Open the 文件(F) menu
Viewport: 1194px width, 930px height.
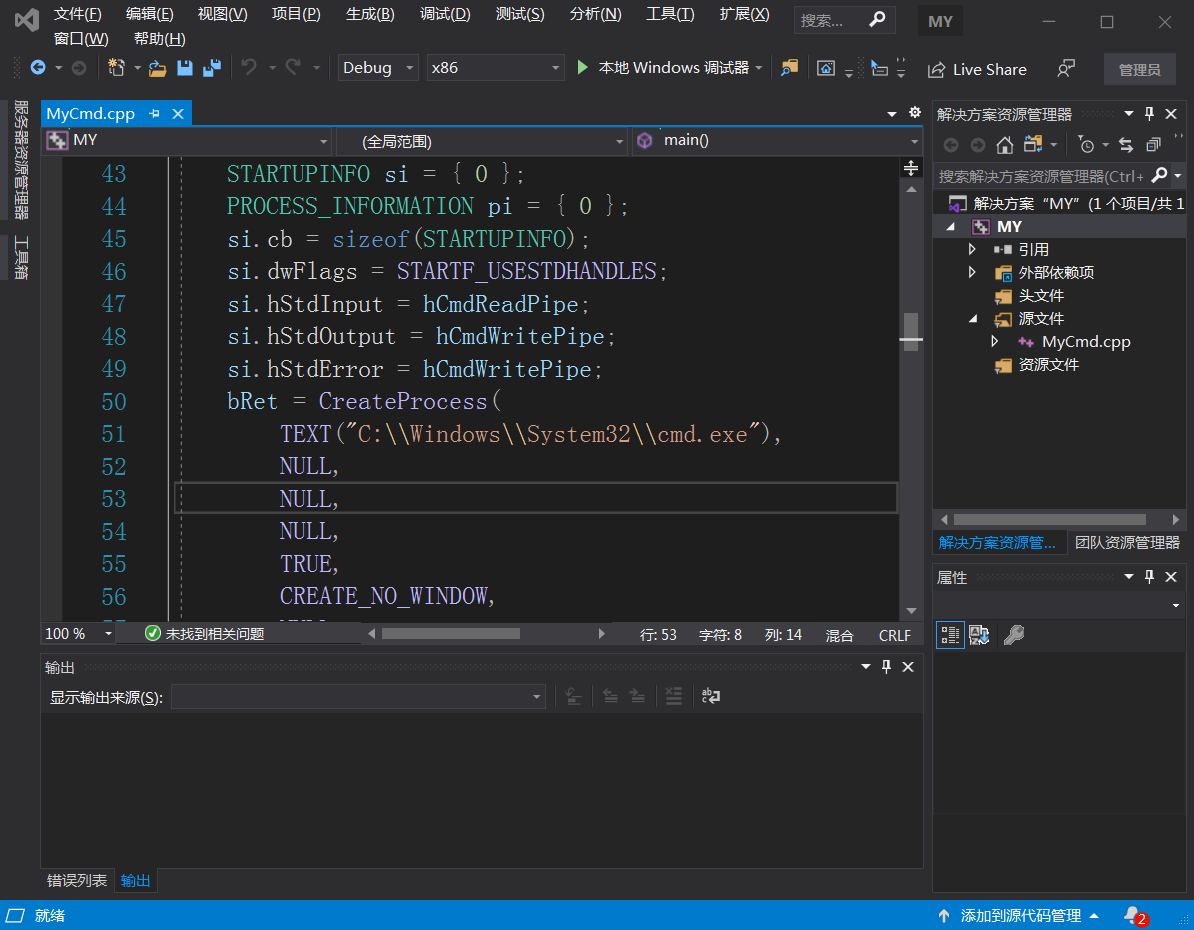coord(78,14)
